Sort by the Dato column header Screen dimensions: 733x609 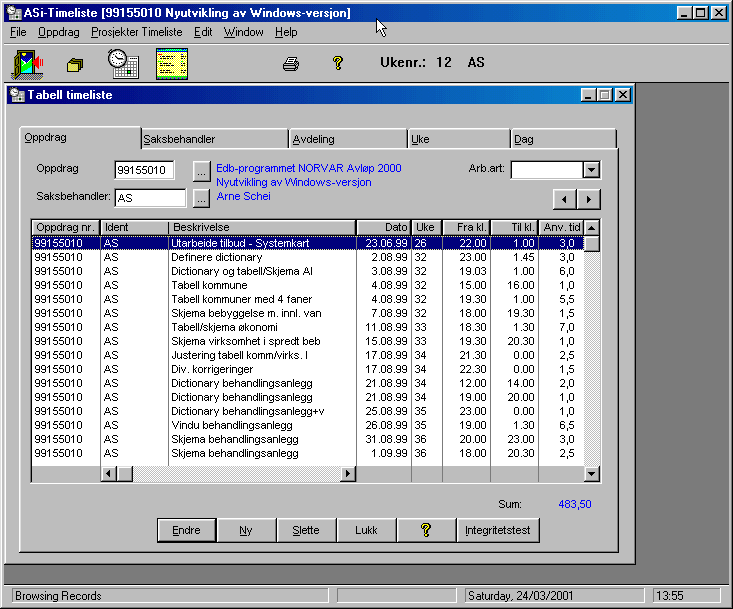[383, 228]
